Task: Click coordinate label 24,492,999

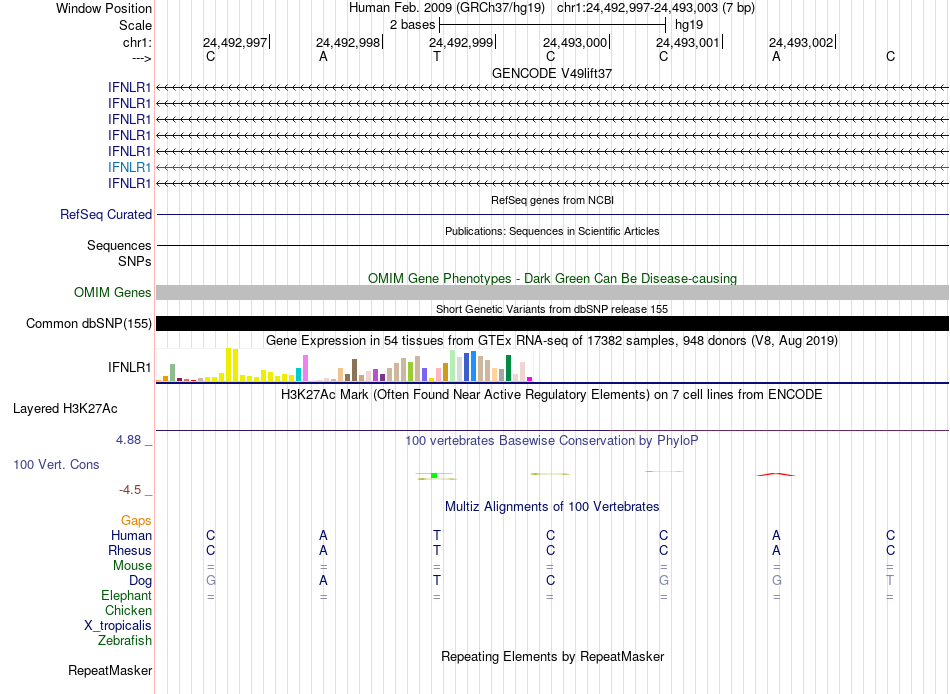Action: (x=461, y=42)
